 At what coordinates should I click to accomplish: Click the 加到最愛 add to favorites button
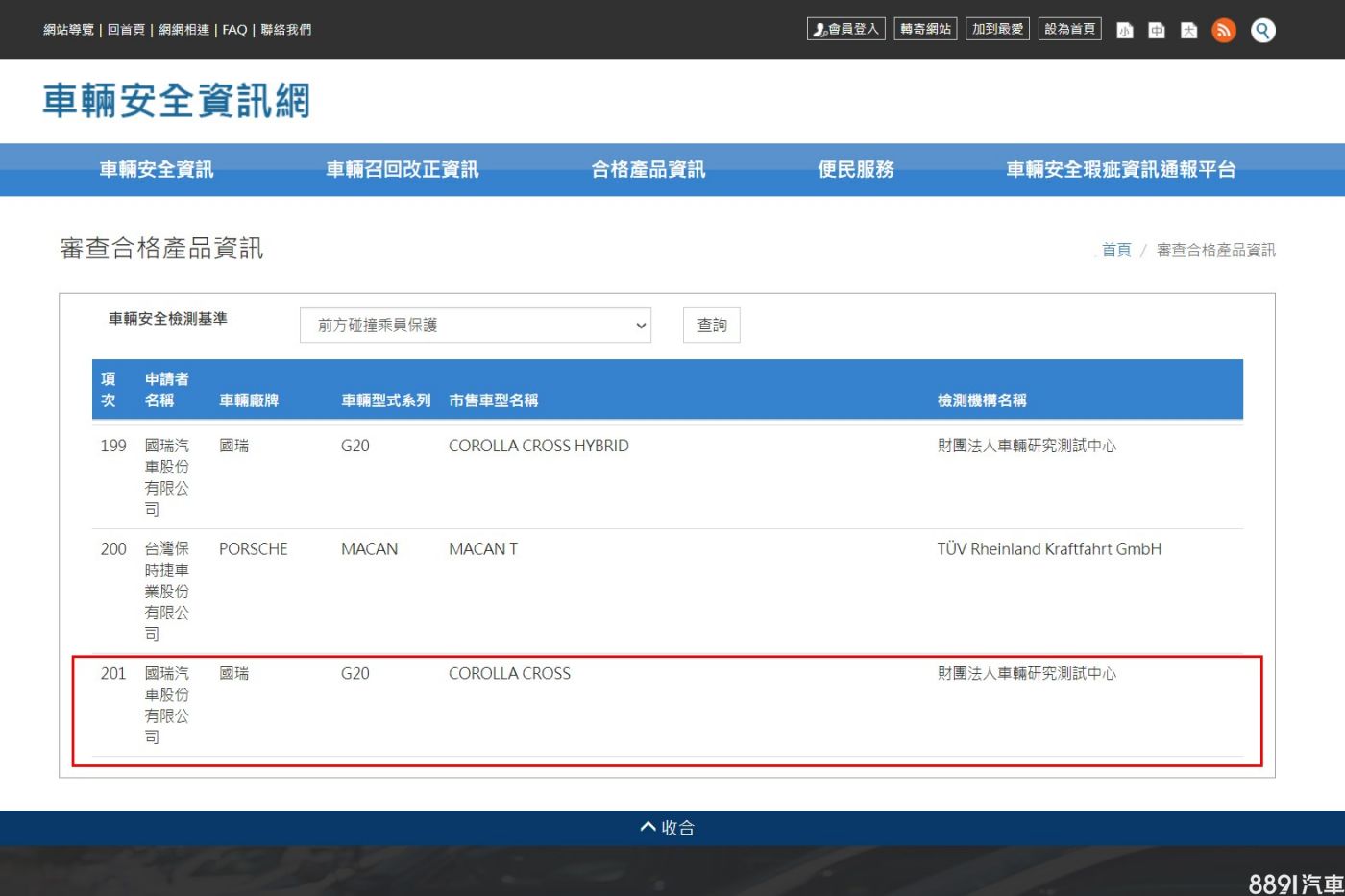(x=997, y=29)
